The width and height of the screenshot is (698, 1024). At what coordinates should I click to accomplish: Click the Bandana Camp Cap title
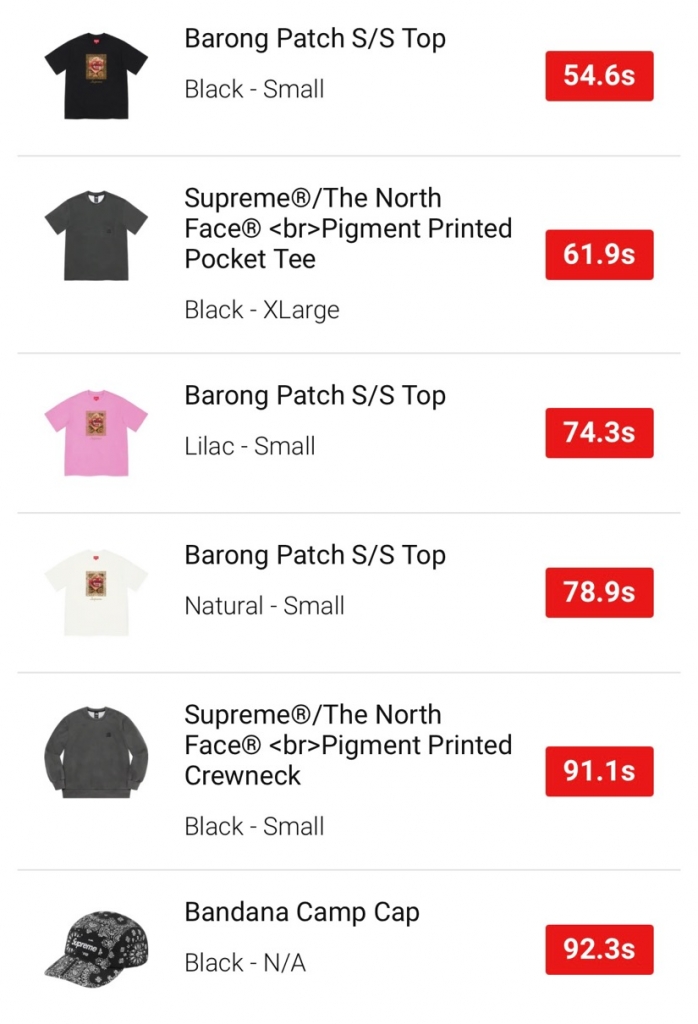click(302, 912)
